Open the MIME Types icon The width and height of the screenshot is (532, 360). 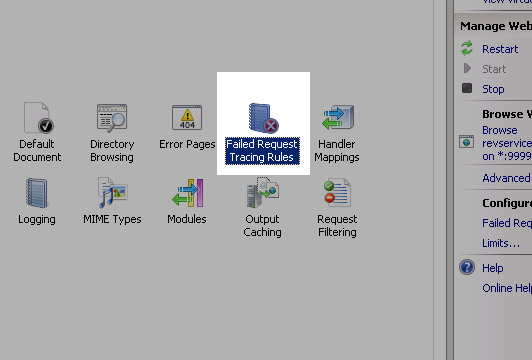coord(112,192)
